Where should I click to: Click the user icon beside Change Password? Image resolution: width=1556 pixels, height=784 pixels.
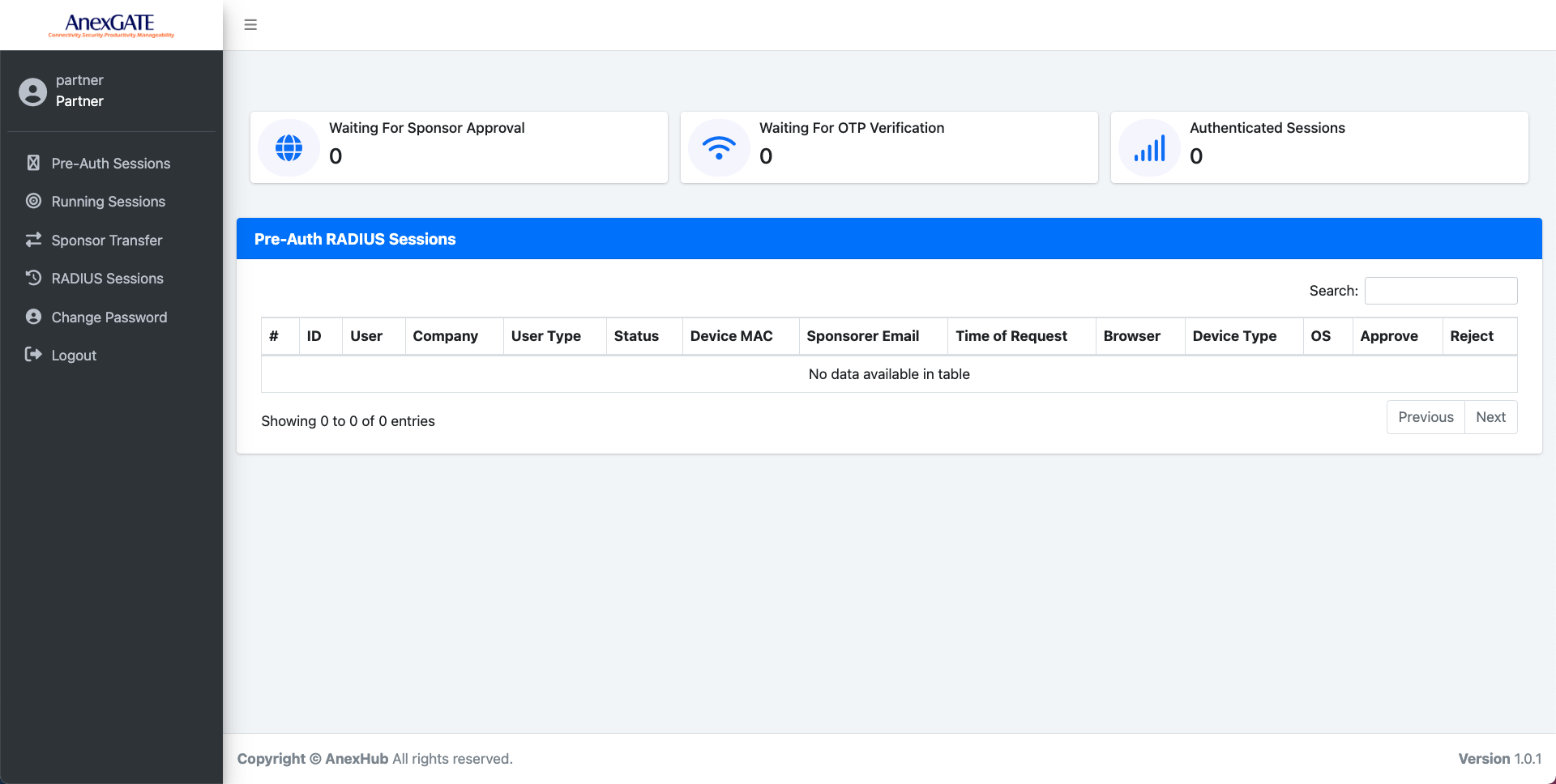(x=33, y=317)
